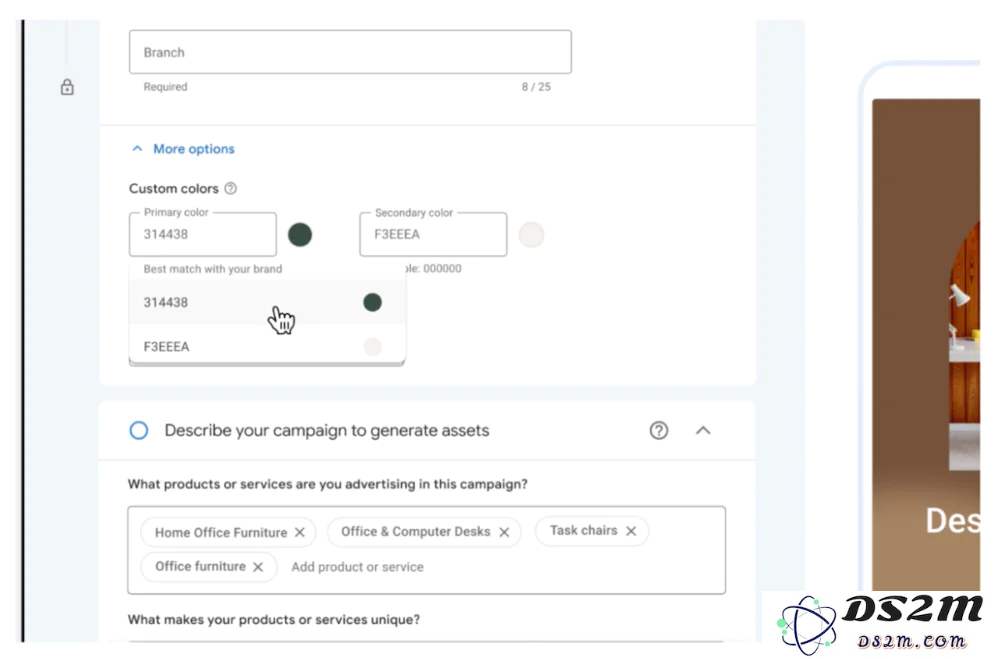Click the lock icon in left sidebar
This screenshot has width=1000, height=659.
tap(67, 87)
